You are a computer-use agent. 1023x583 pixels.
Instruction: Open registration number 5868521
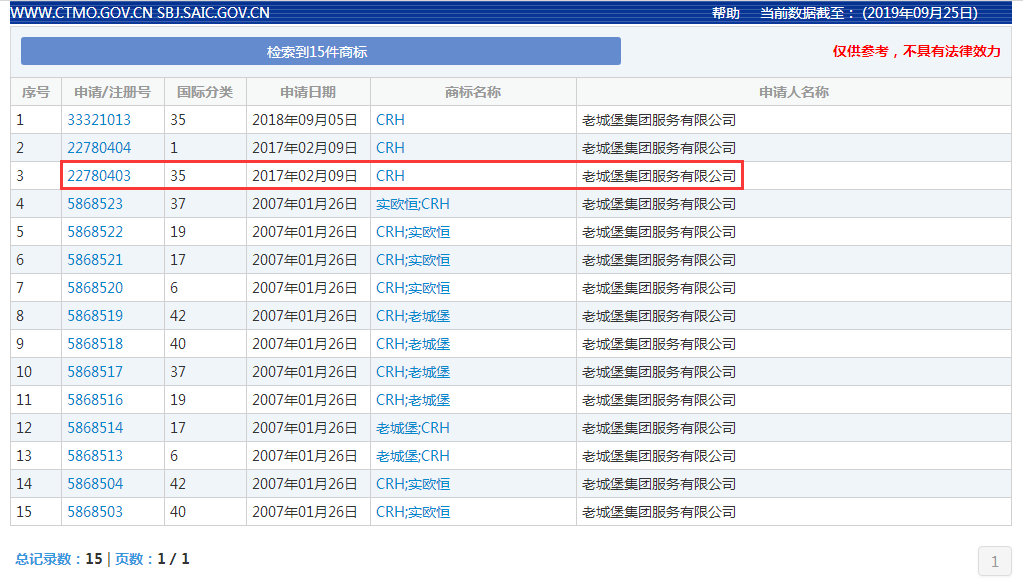95,260
